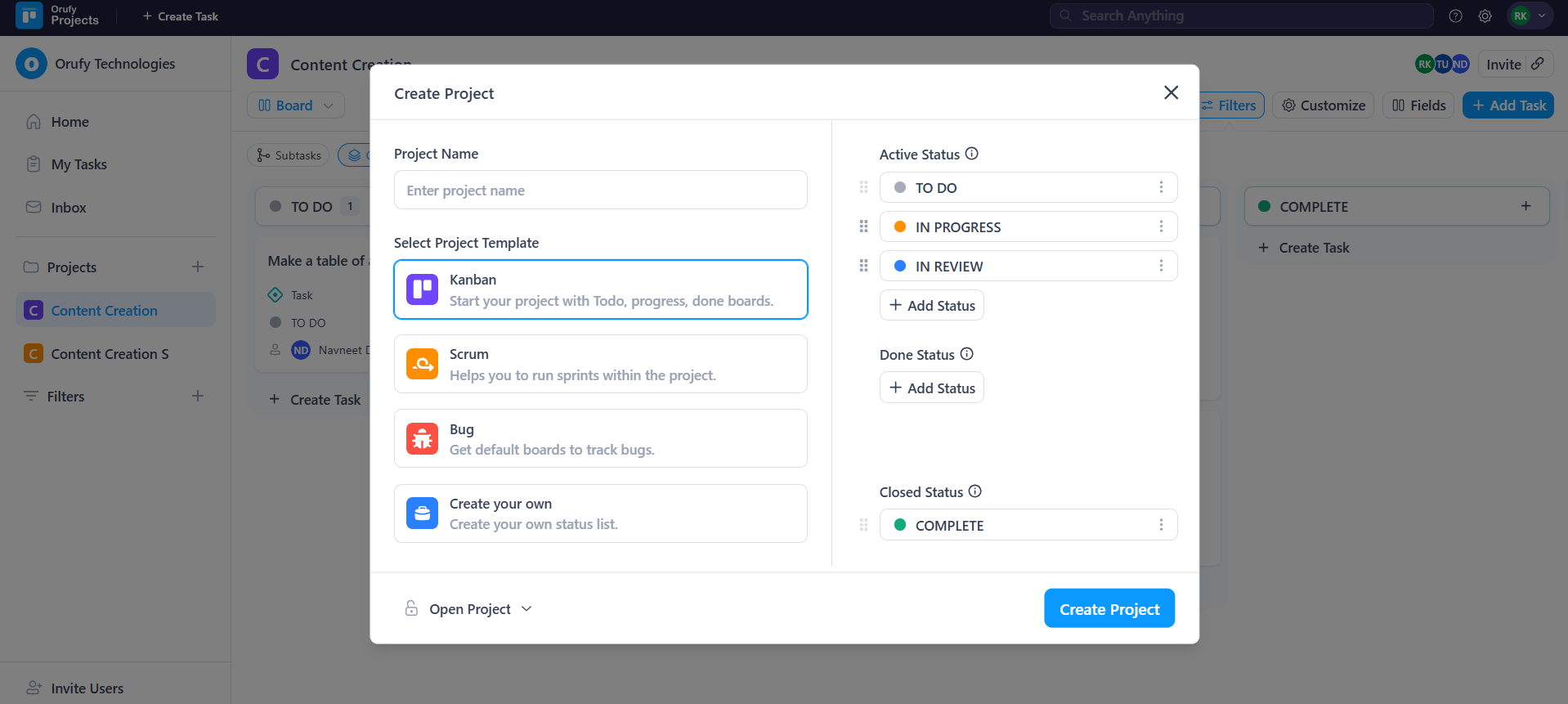The width and height of the screenshot is (1568, 704).
Task: Open the IN REVIEW status options menu
Action: (1160, 266)
